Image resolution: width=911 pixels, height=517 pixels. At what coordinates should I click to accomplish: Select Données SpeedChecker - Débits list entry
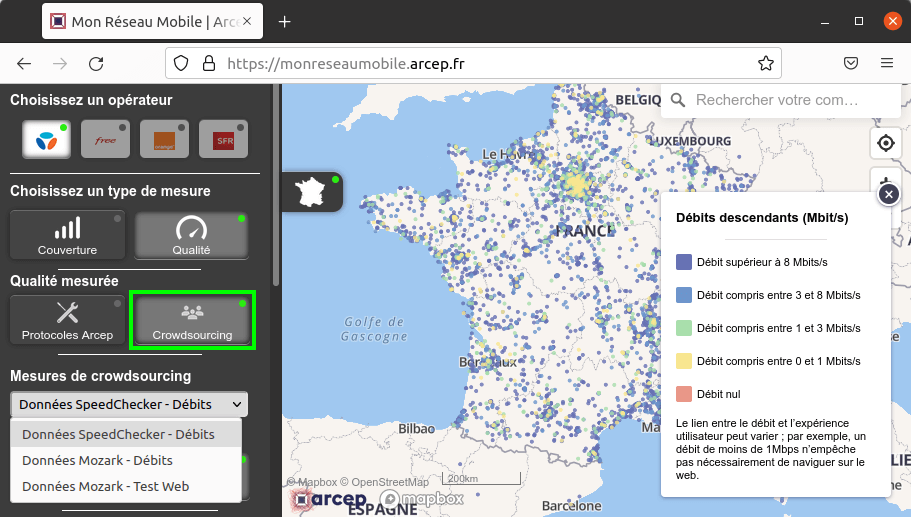118,434
